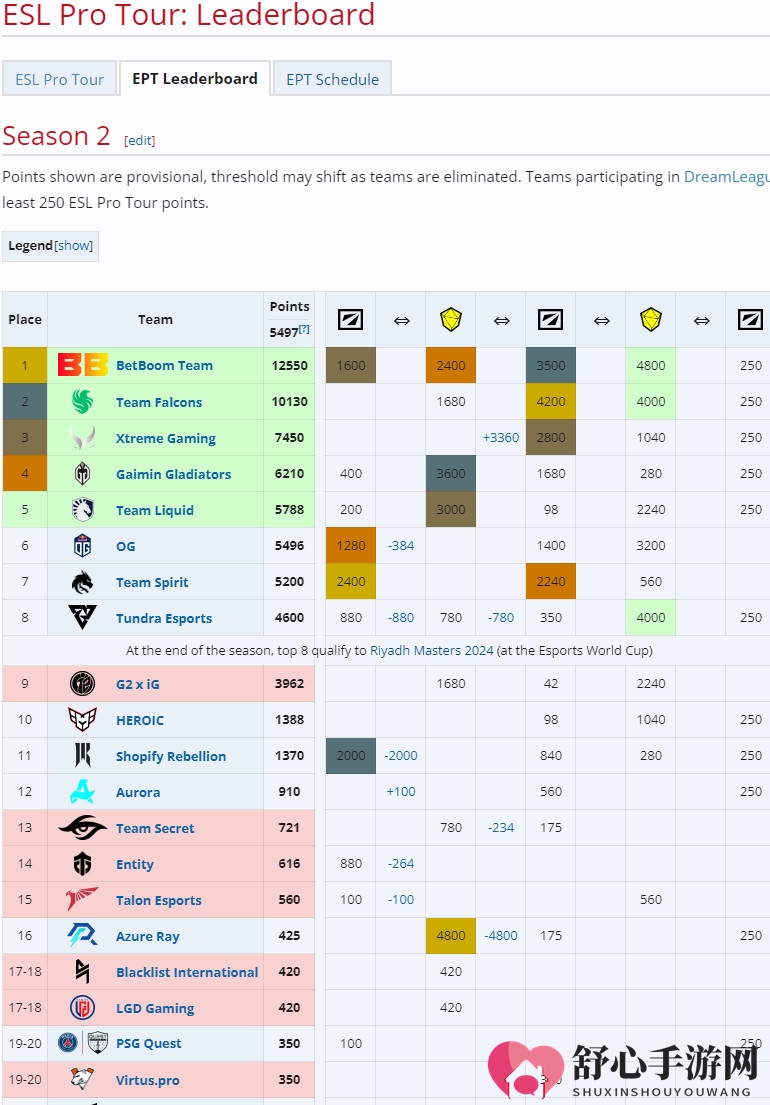Click the first yellow ESL One column icon
The image size is (770, 1105).
[451, 319]
